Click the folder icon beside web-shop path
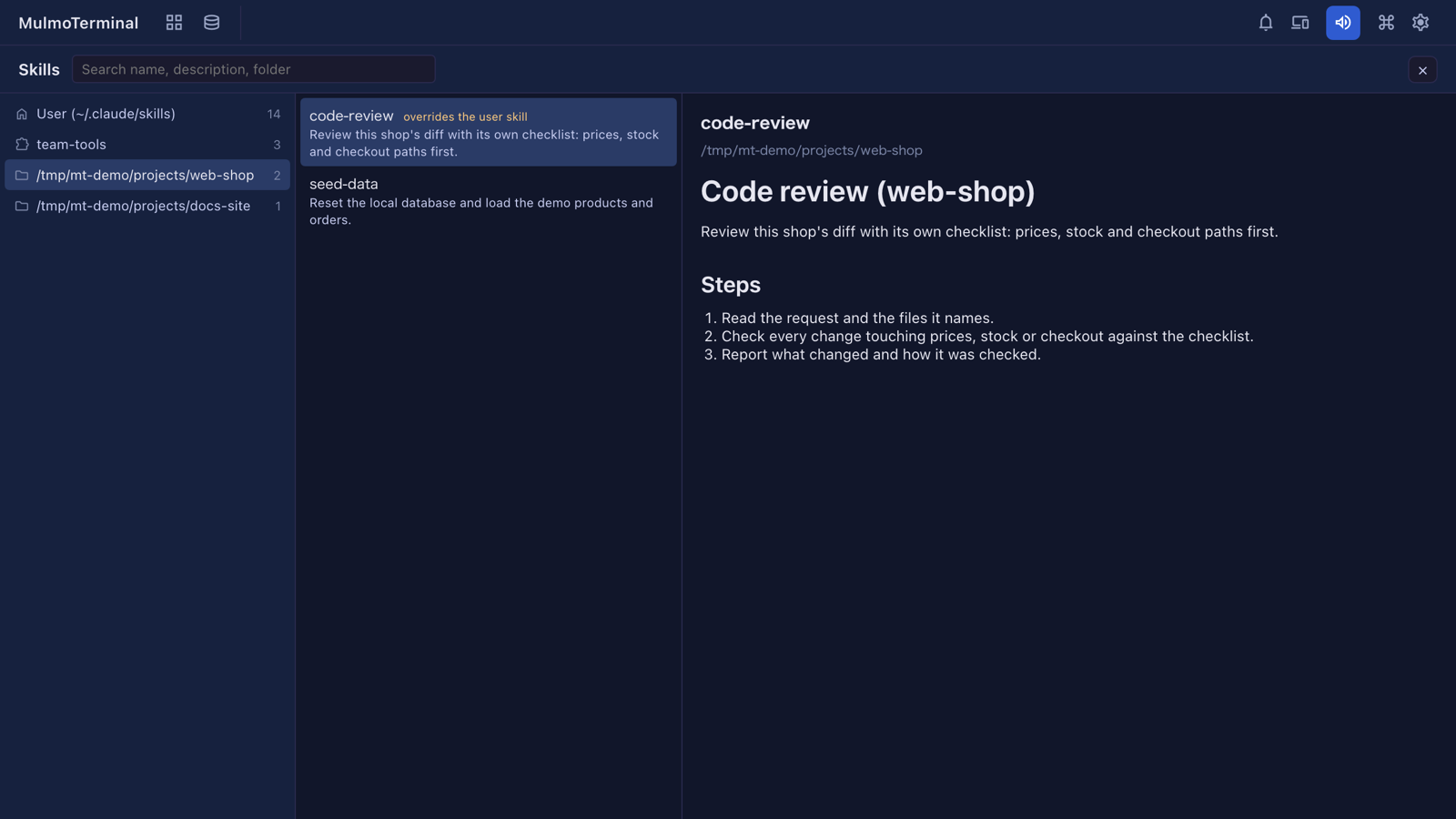Viewport: 1456px width, 819px height. tap(22, 175)
